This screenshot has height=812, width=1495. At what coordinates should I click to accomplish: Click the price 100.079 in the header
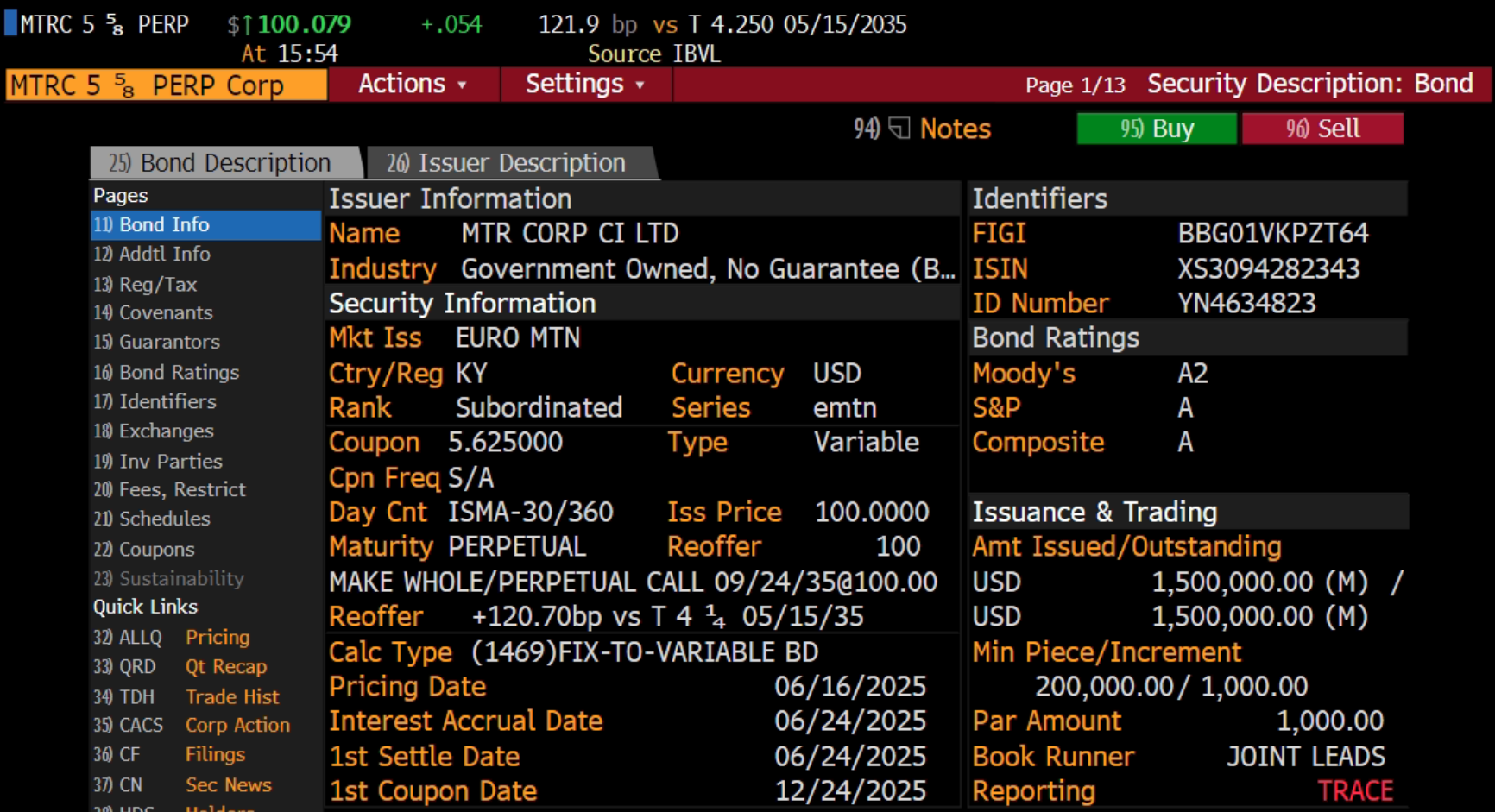(304, 24)
